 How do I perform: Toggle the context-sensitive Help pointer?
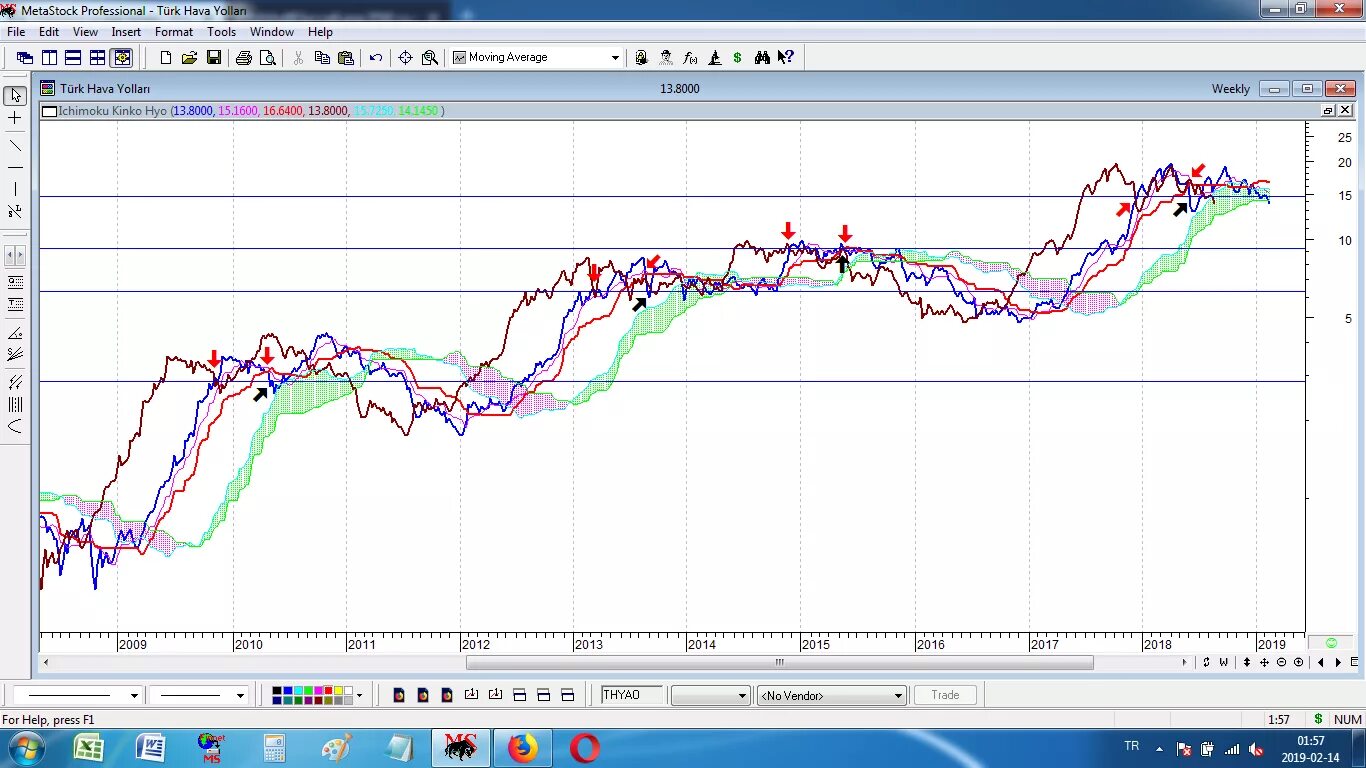(787, 57)
